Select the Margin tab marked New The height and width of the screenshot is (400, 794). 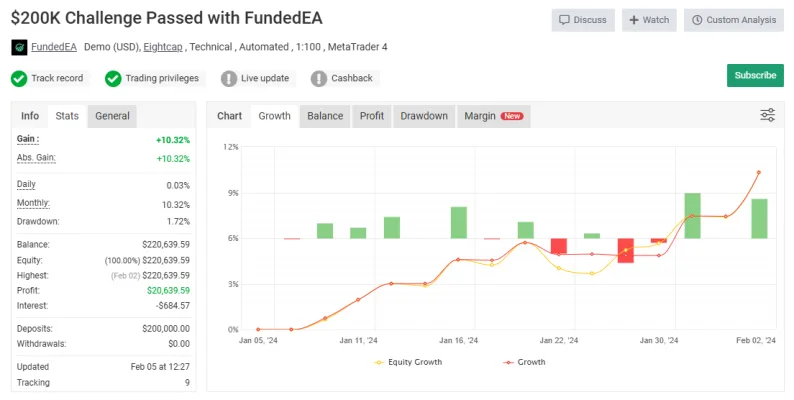point(494,116)
